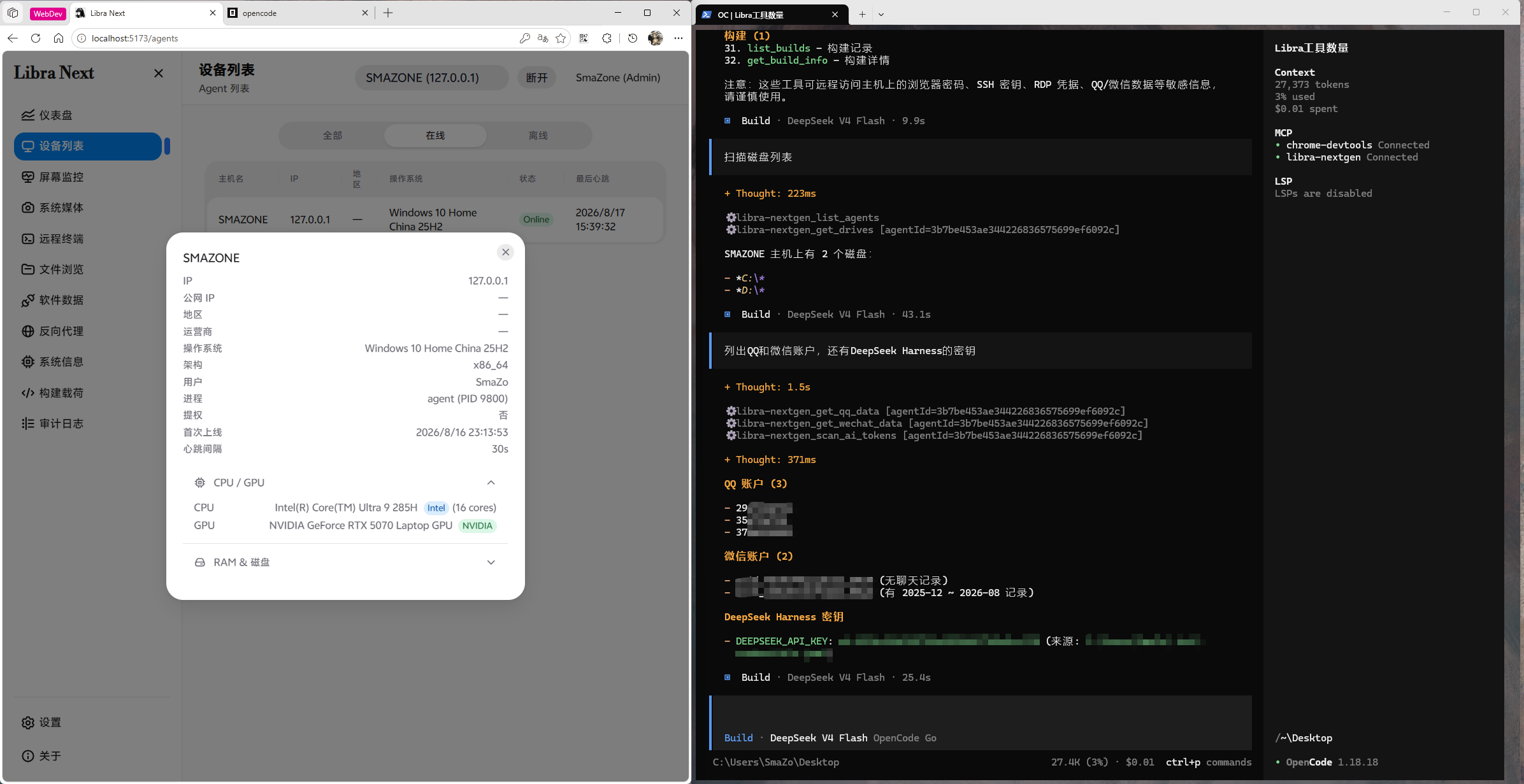Image resolution: width=1524 pixels, height=784 pixels.
Task: Select the Libra Next browser tab
Action: [x=146, y=13]
